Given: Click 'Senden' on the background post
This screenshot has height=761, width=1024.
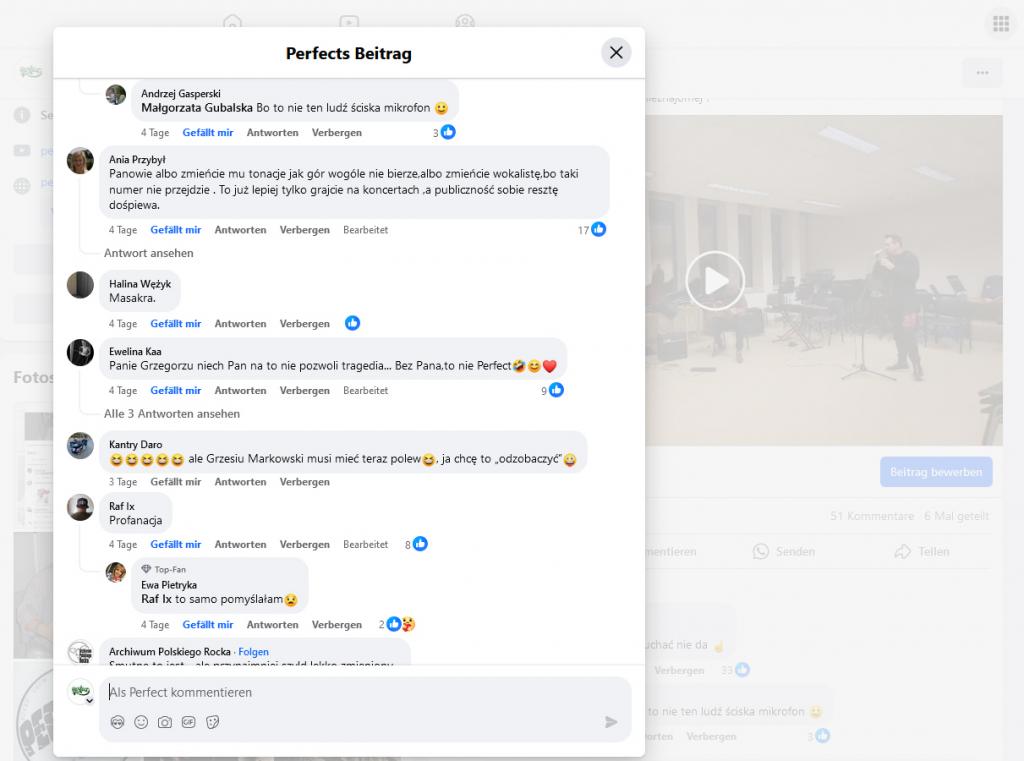Looking at the screenshot, I should pos(784,552).
